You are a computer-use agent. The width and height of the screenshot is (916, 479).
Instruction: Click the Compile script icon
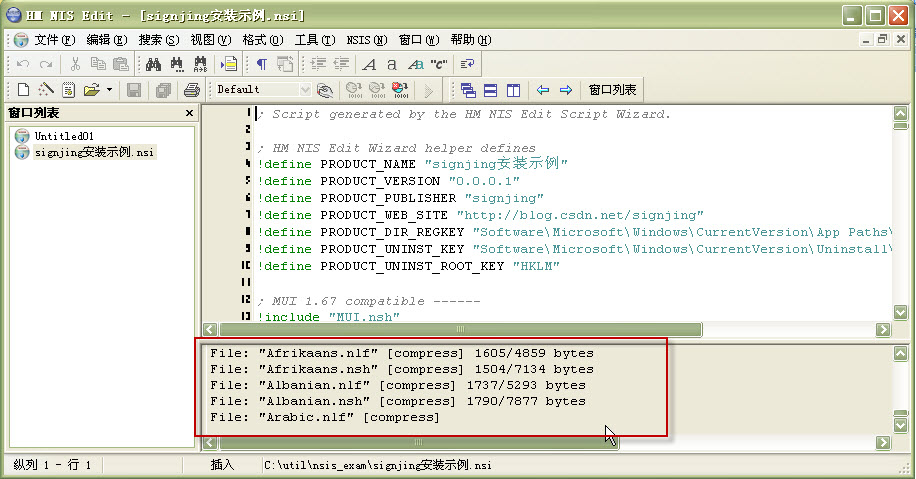[354, 90]
